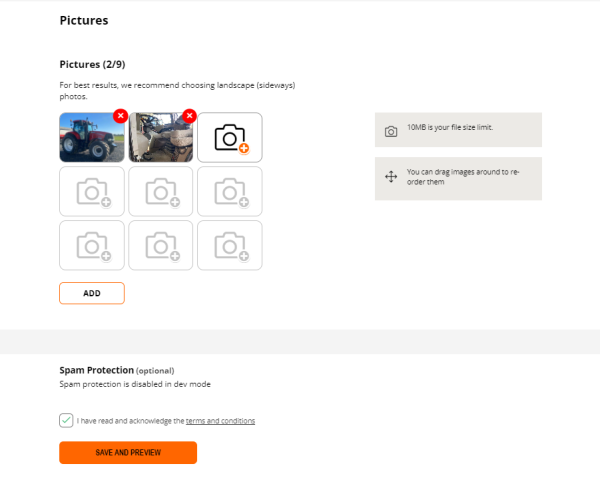The image size is (600, 488).
Task: Select the red tractor thumbnail
Action: (x=90, y=140)
